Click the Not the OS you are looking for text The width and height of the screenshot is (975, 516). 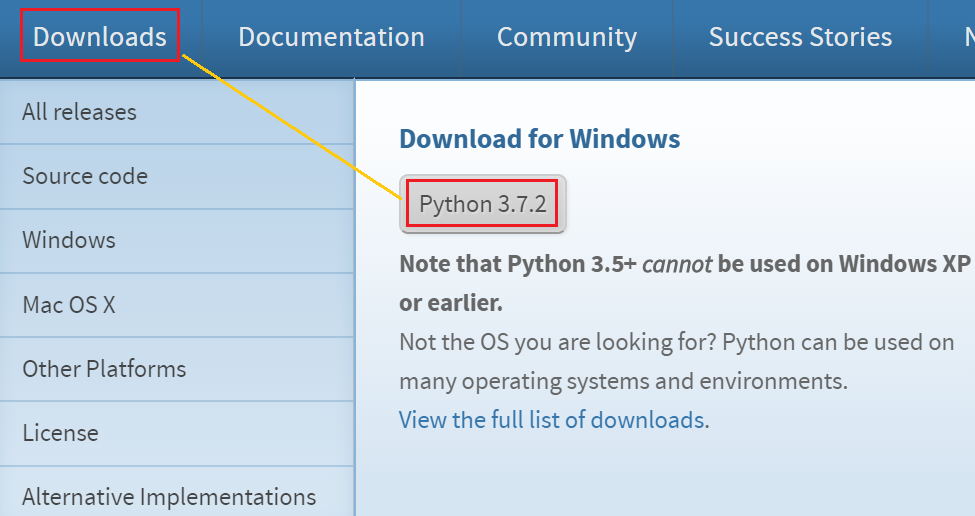coord(557,343)
